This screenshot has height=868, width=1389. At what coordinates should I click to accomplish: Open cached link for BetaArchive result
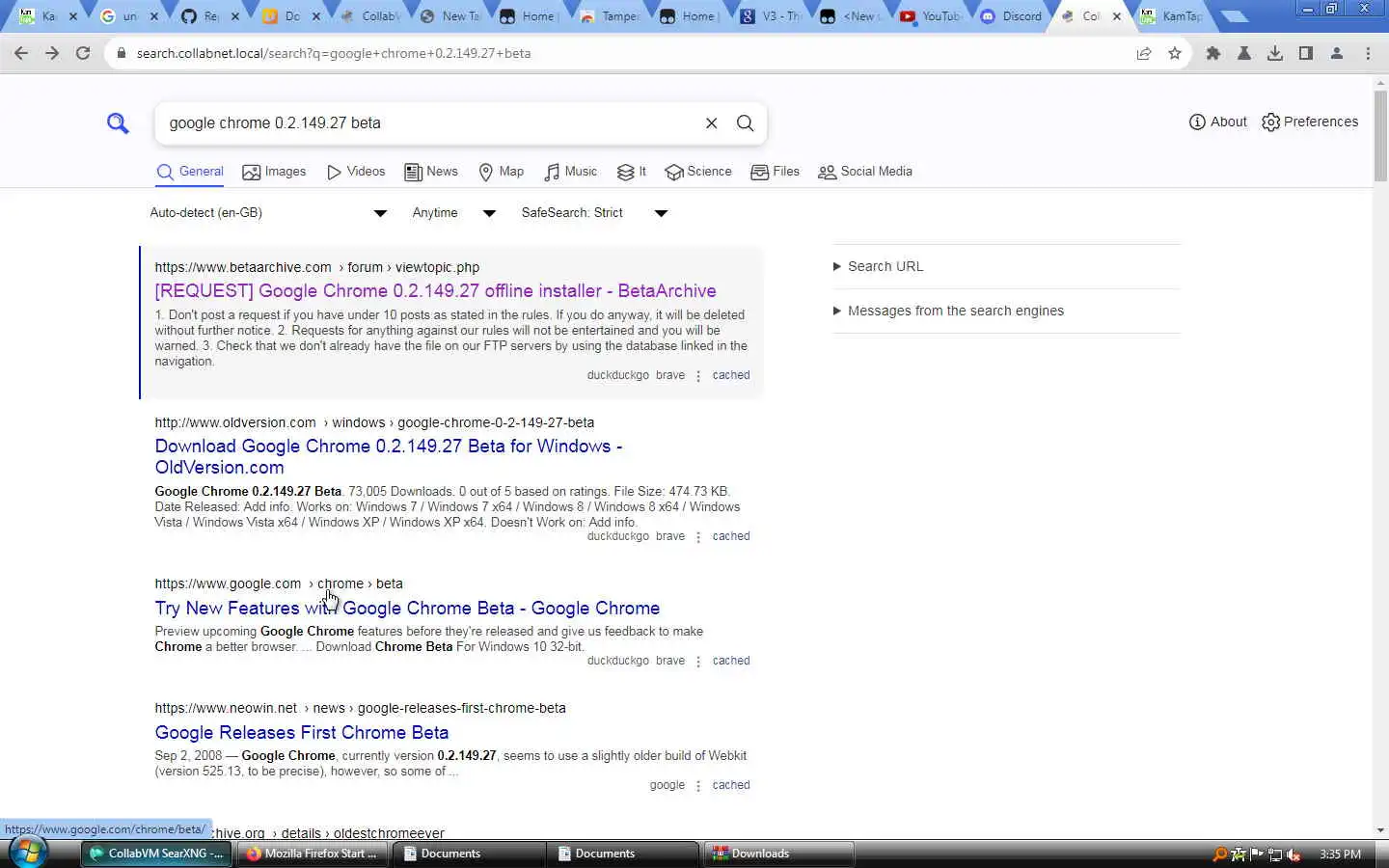(x=730, y=375)
